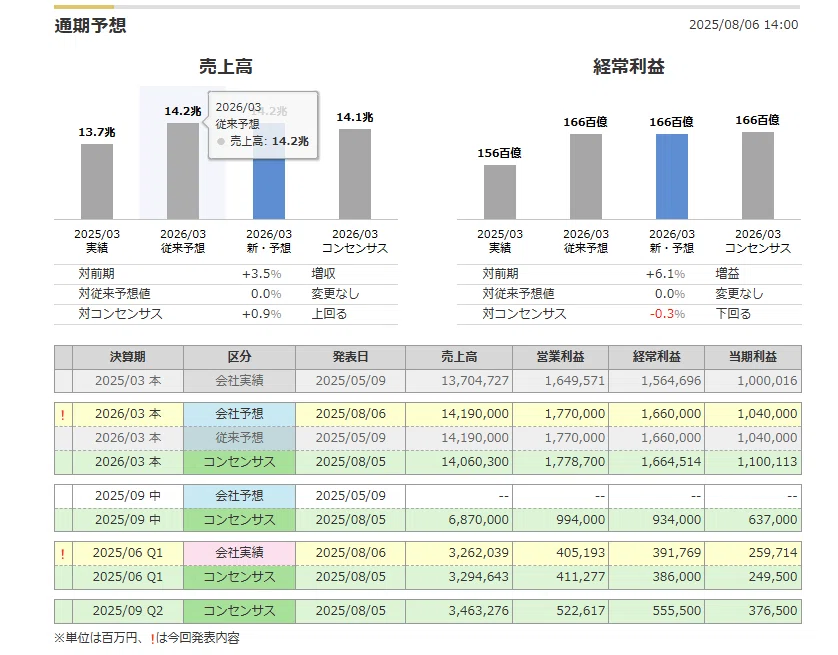Click the red exclamation mark in the 2025/06 Q1 row
This screenshot has width=838, height=655.
pyautogui.click(x=63, y=553)
